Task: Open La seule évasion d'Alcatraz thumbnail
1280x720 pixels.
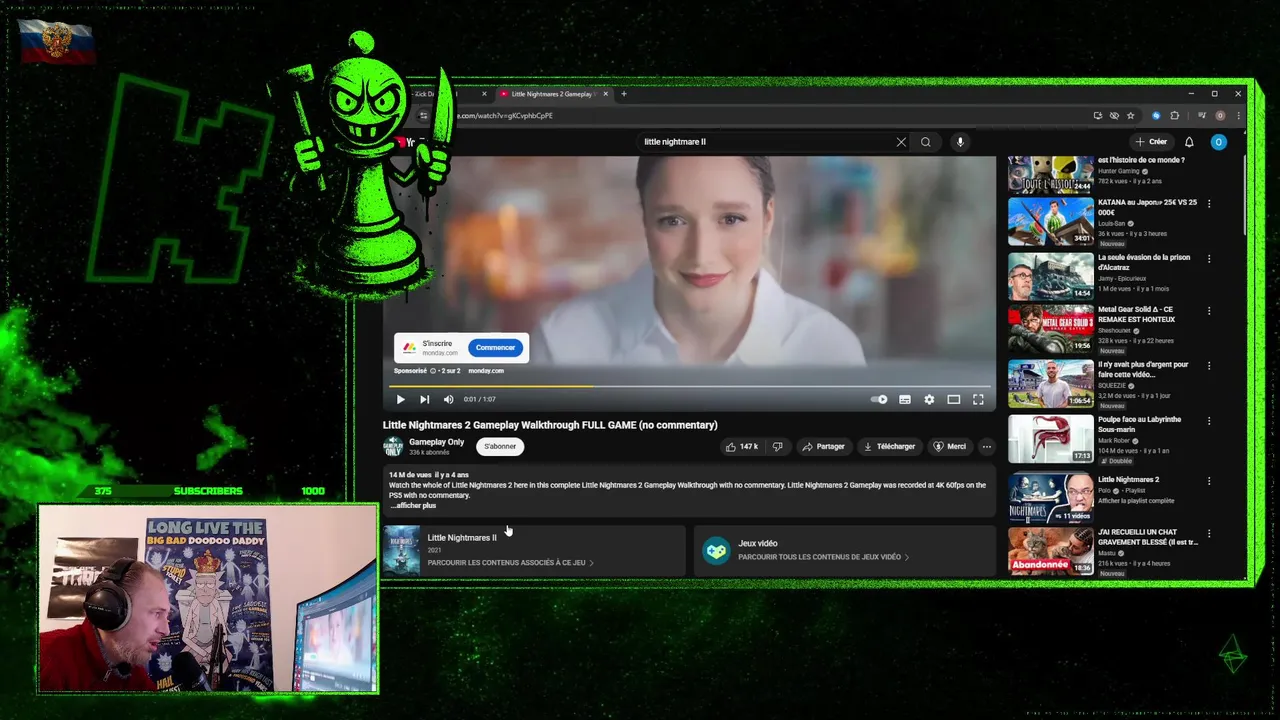Action: pyautogui.click(x=1051, y=276)
